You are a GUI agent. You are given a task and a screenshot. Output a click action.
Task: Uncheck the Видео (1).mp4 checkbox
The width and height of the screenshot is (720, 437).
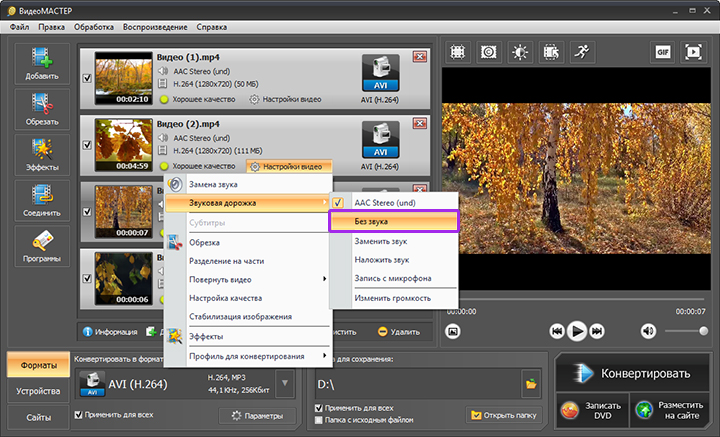(87, 76)
